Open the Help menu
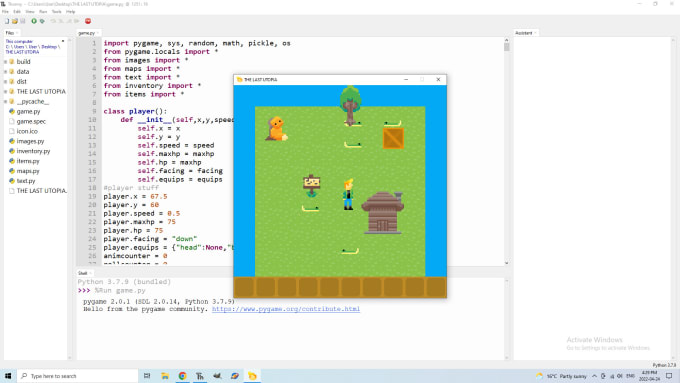 71,12
